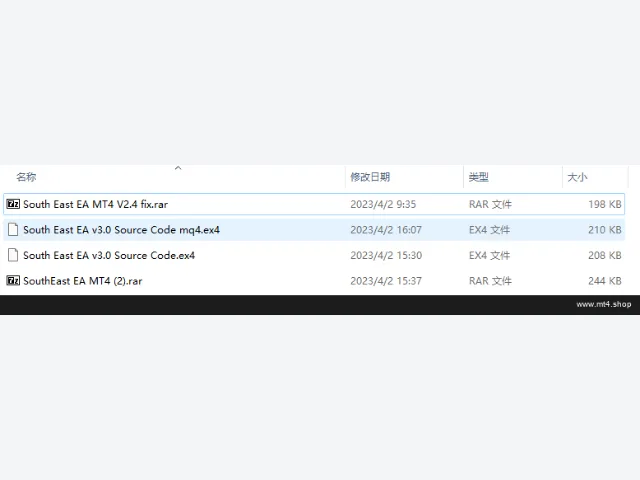Click the blank file icon of South East EA v3.0 Source Code mq4.ex4
The height and width of the screenshot is (480, 640).
point(13,230)
